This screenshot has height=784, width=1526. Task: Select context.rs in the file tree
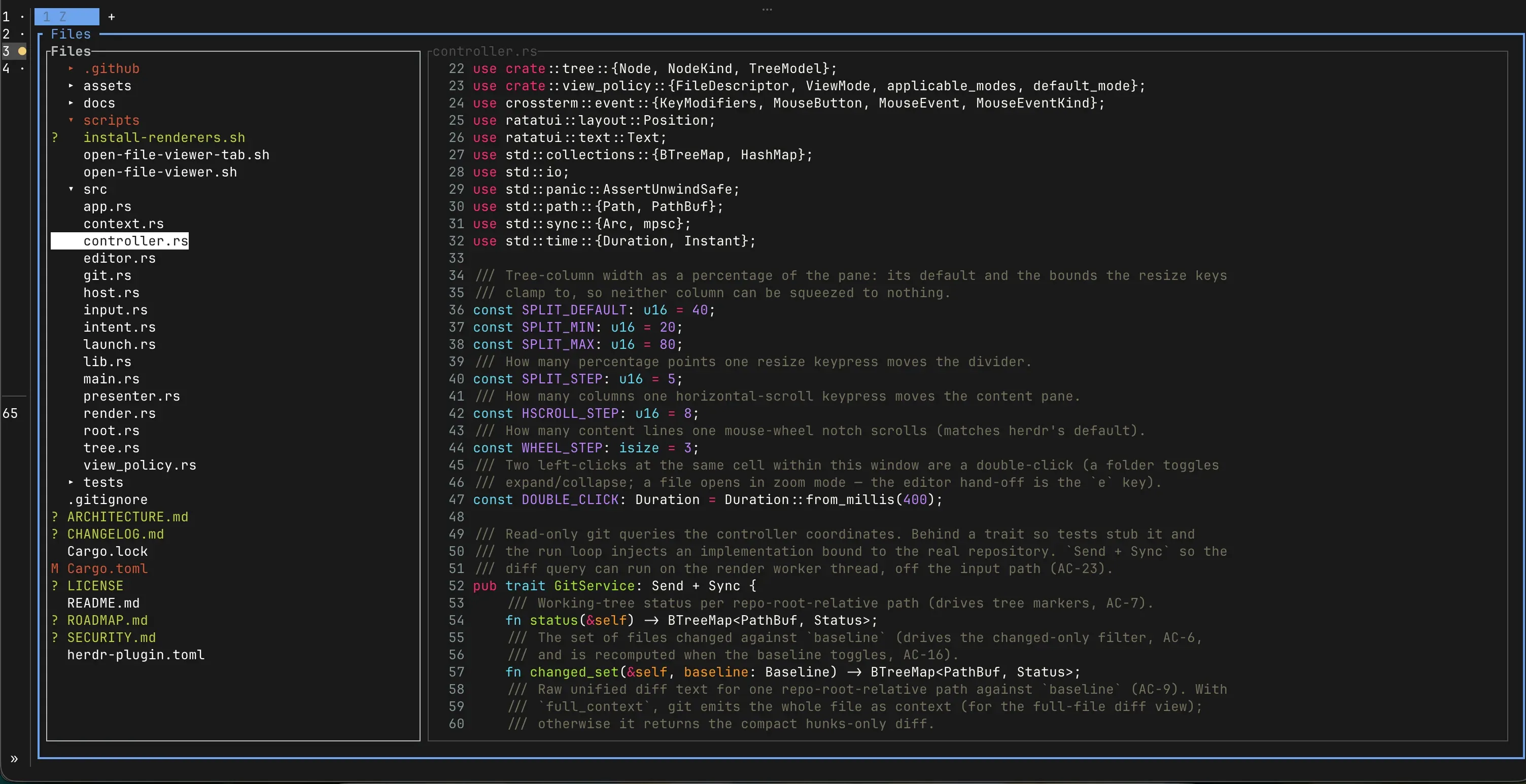click(x=123, y=224)
